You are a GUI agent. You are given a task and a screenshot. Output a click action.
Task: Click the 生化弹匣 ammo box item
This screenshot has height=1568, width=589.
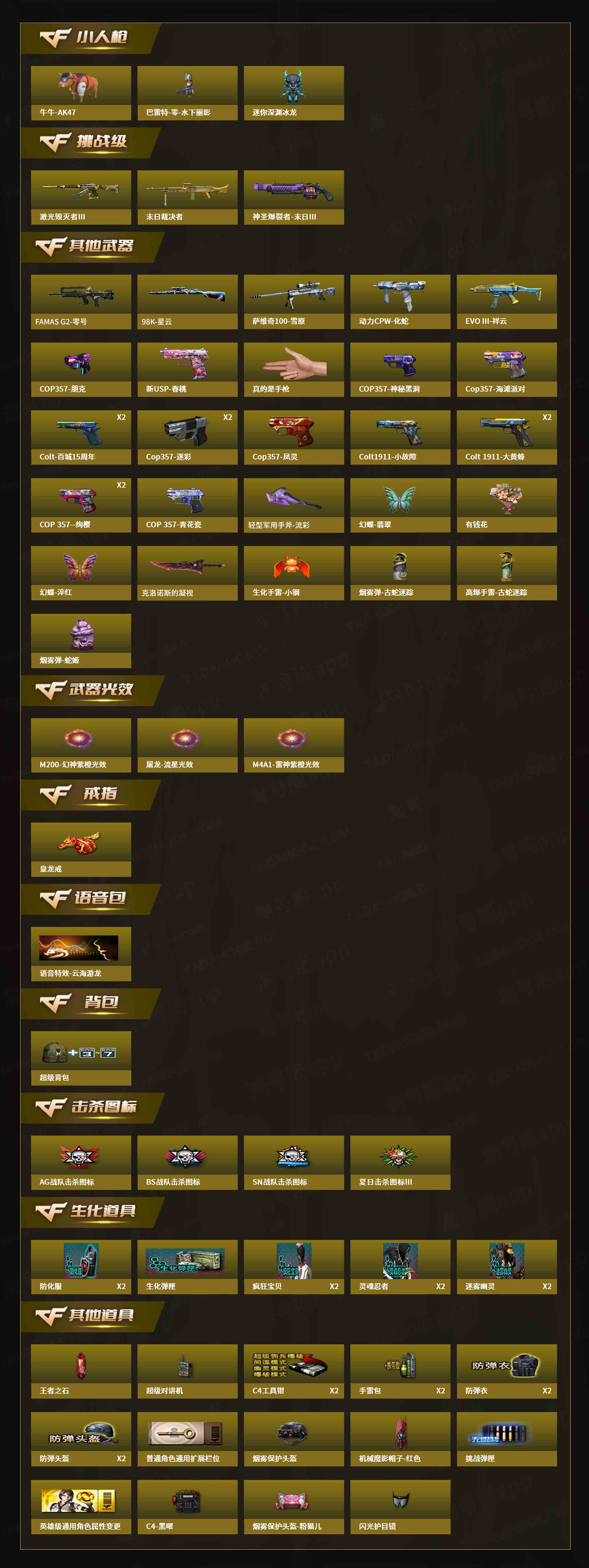click(x=187, y=1267)
